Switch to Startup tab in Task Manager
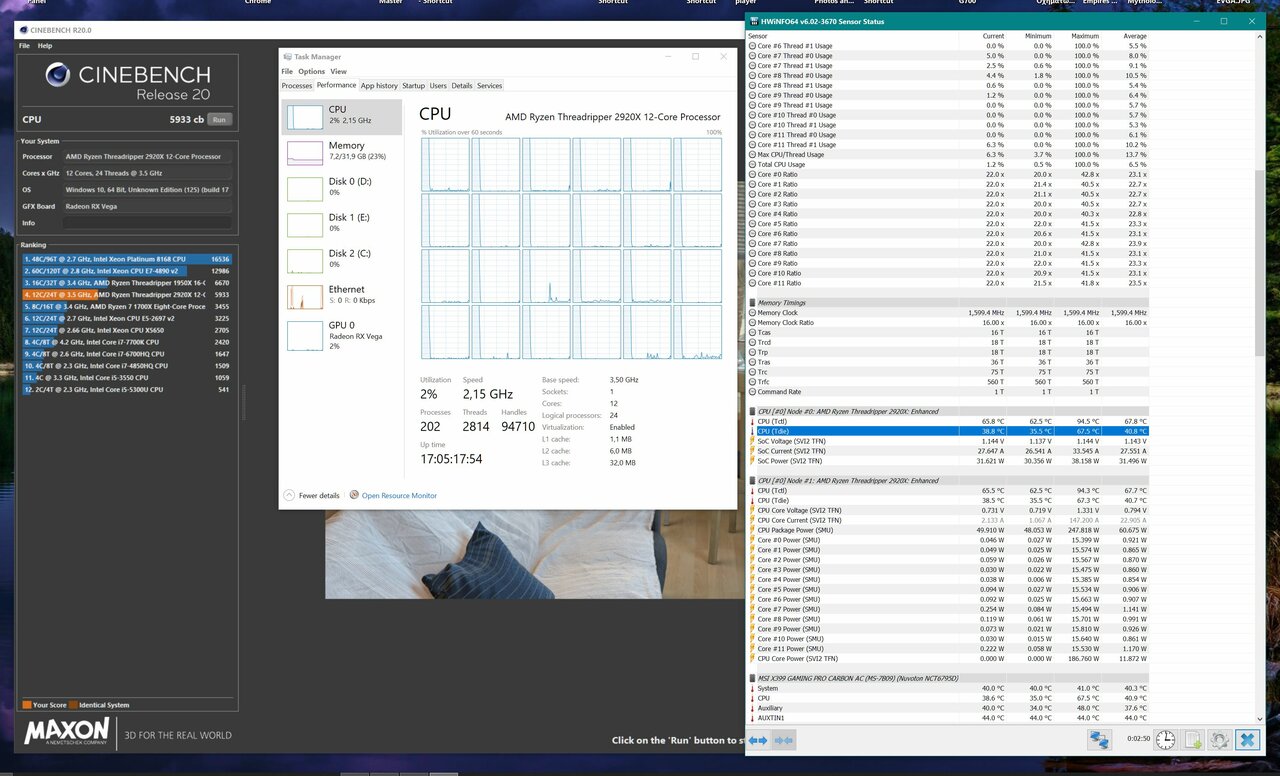Viewport: 1280px width, 776px height. 413,86
